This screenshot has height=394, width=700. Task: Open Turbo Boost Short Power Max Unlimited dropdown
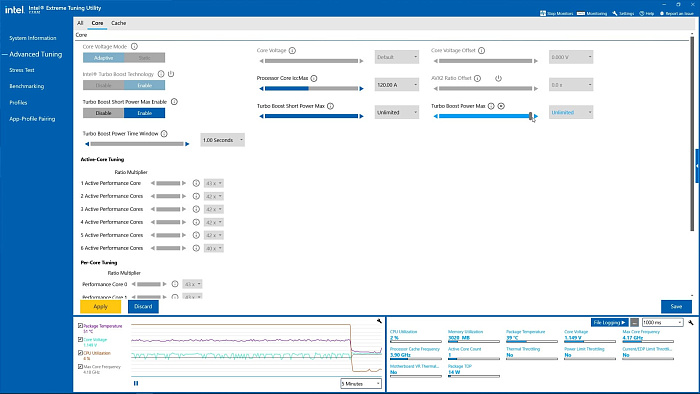397,112
